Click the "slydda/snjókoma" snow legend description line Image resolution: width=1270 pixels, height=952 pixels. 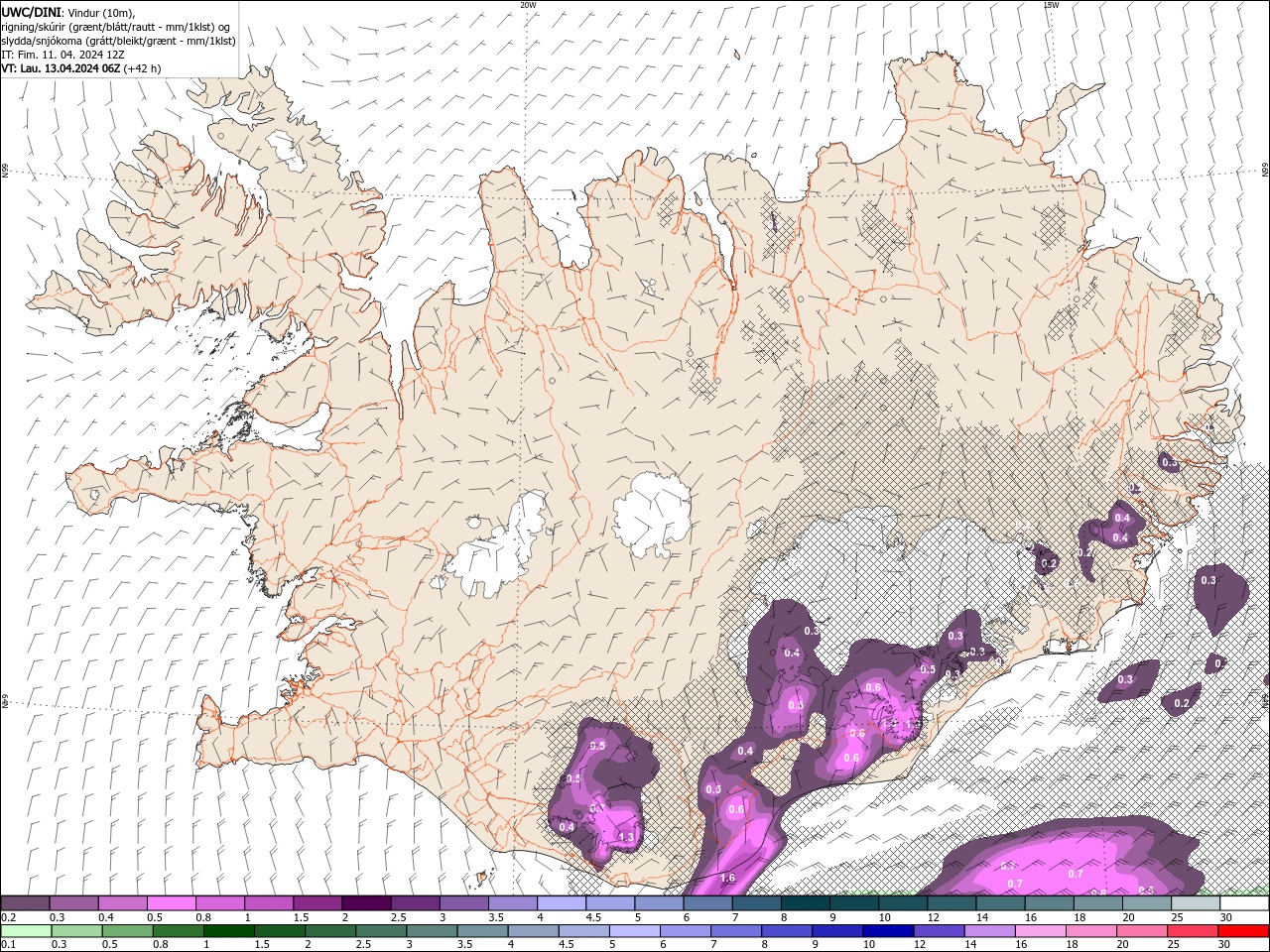click(x=118, y=41)
